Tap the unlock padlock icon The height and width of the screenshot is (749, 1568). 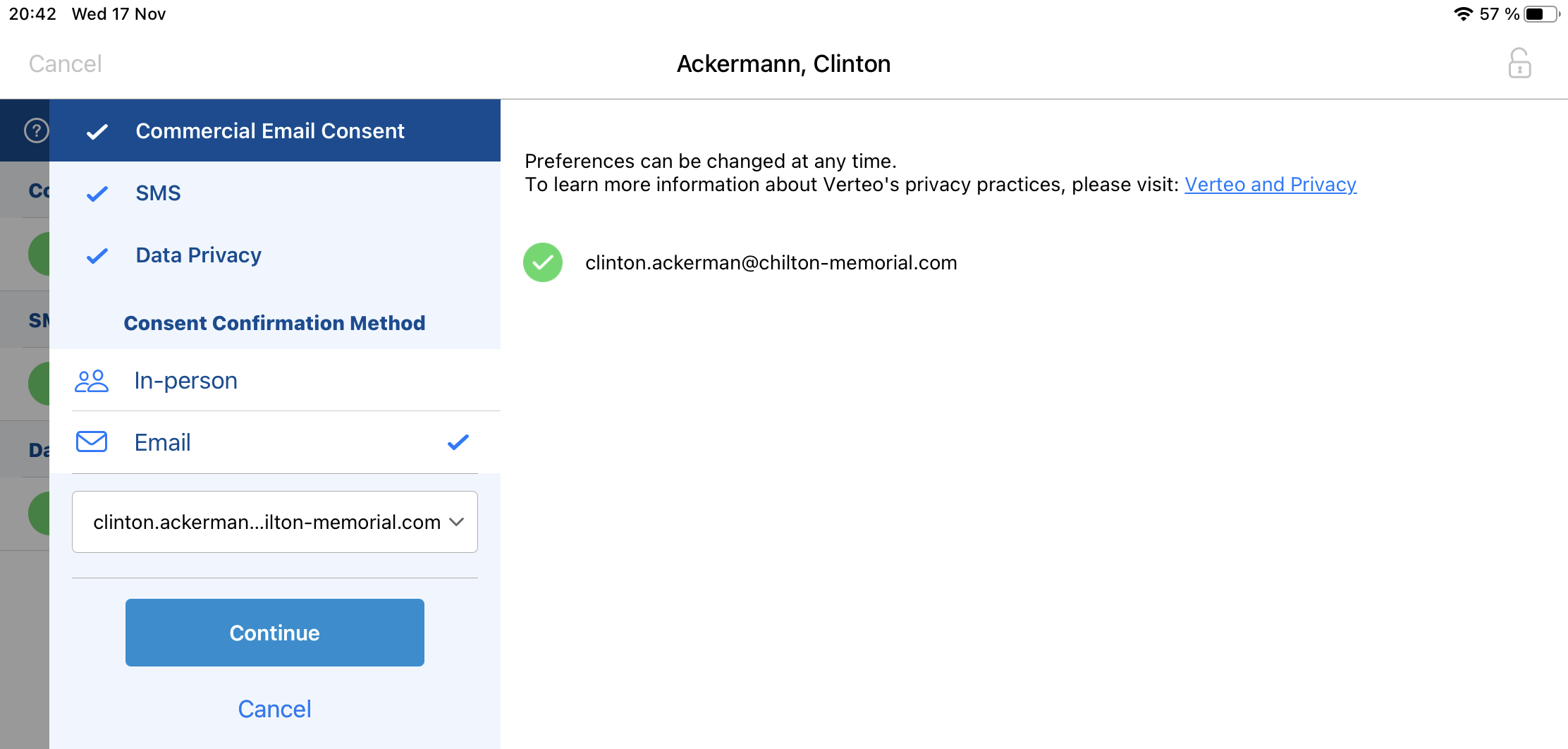1519,63
